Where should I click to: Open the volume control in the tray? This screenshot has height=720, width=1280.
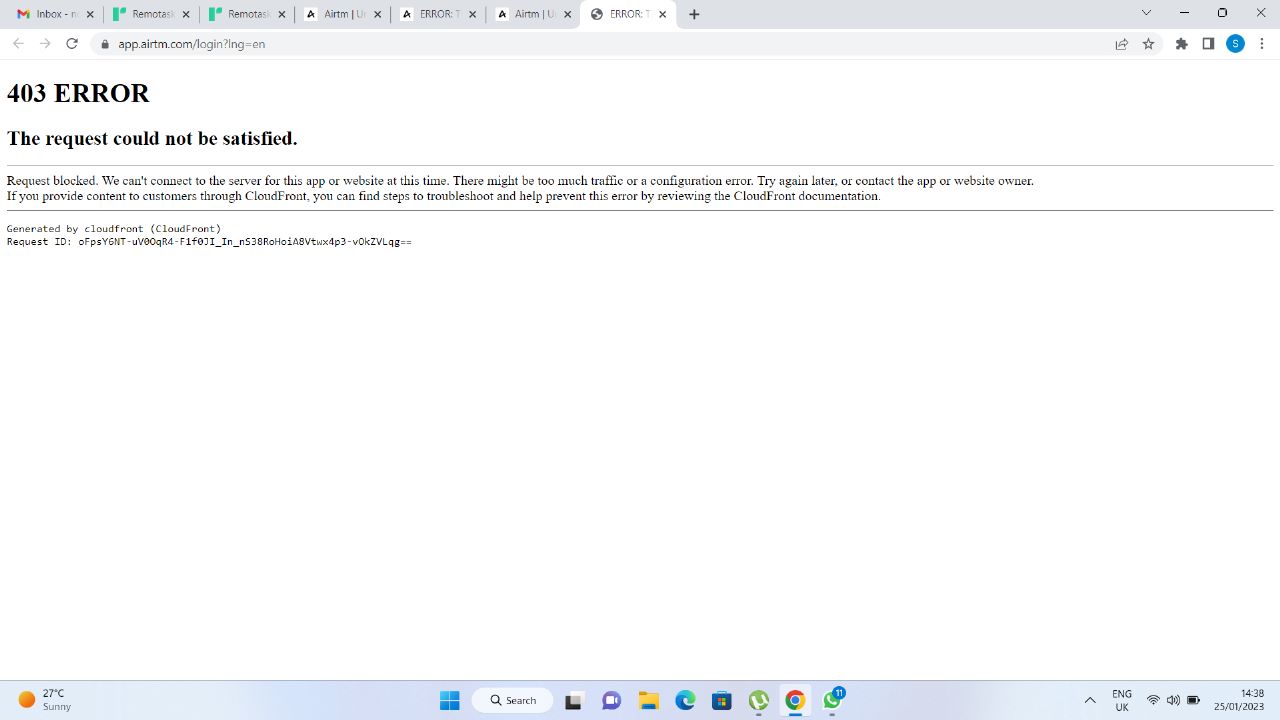[1173, 700]
